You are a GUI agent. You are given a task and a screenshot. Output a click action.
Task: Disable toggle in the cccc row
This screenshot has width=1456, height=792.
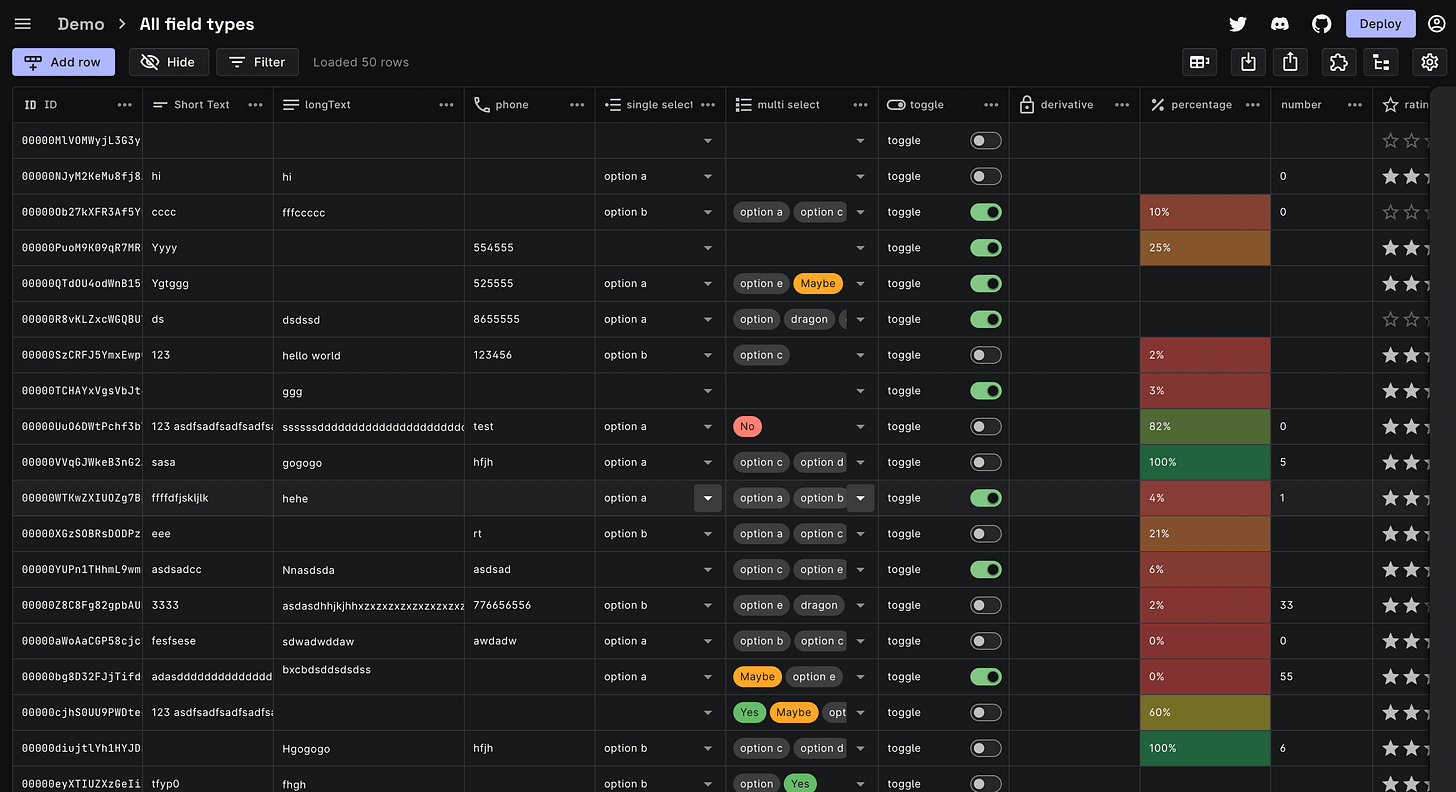985,212
